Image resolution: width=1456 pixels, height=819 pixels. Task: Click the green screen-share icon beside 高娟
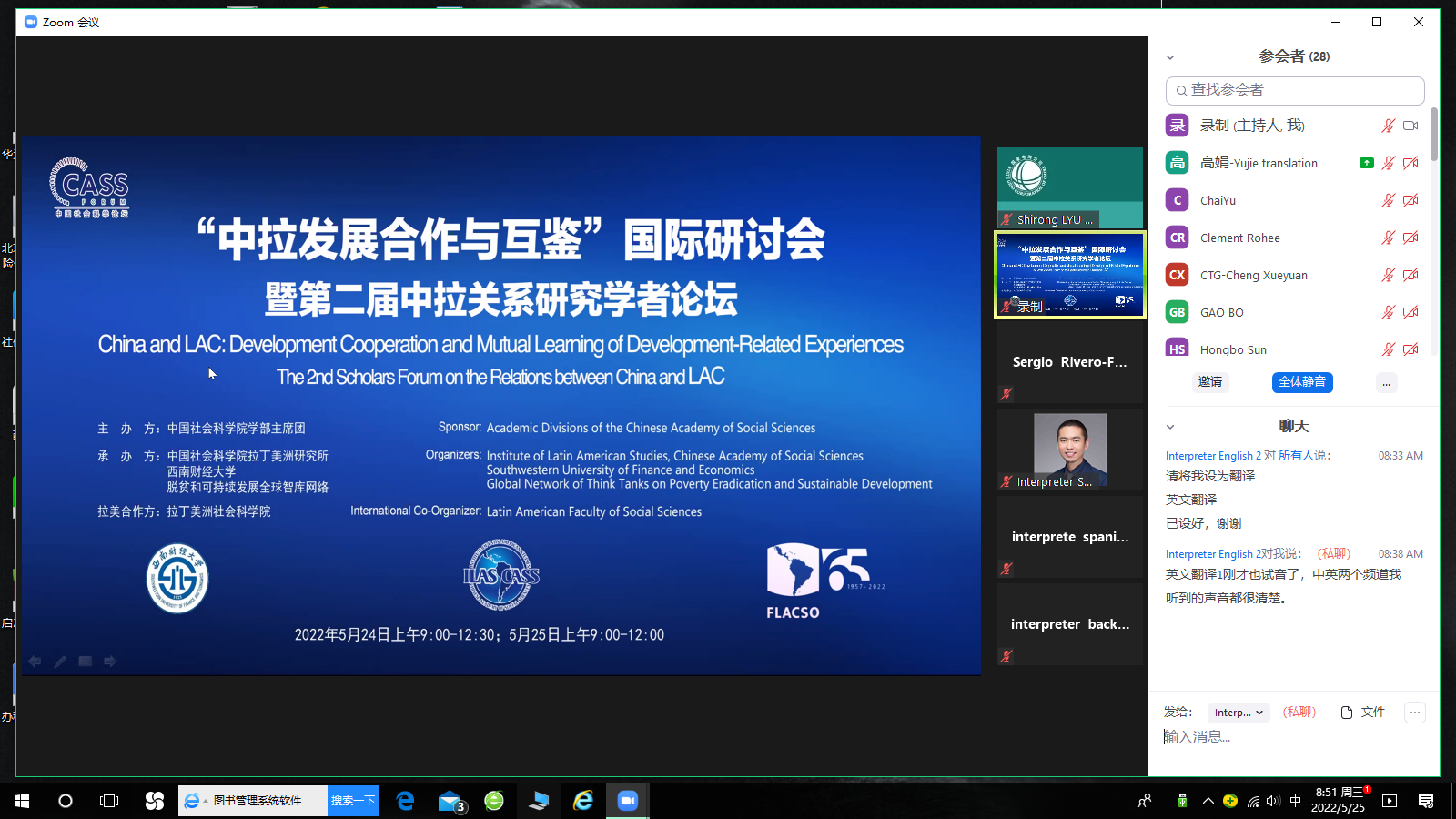click(1366, 163)
